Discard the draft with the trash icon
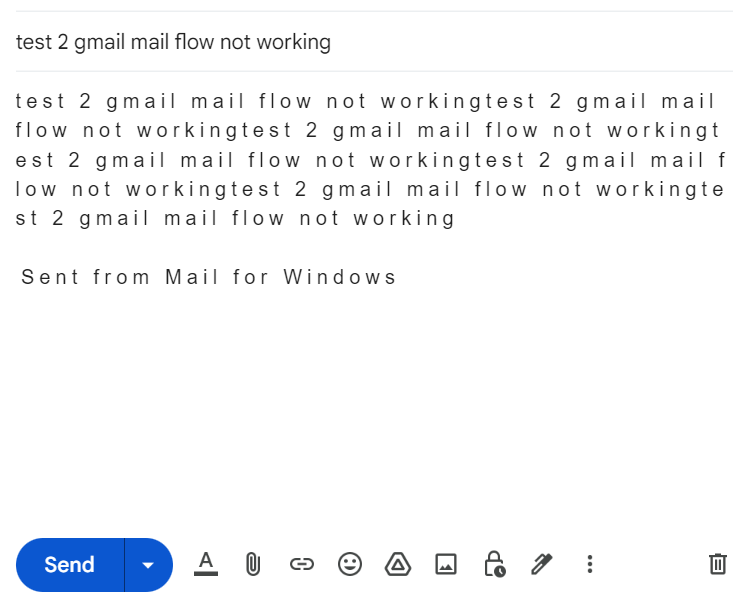The image size is (750, 609). tap(717, 564)
